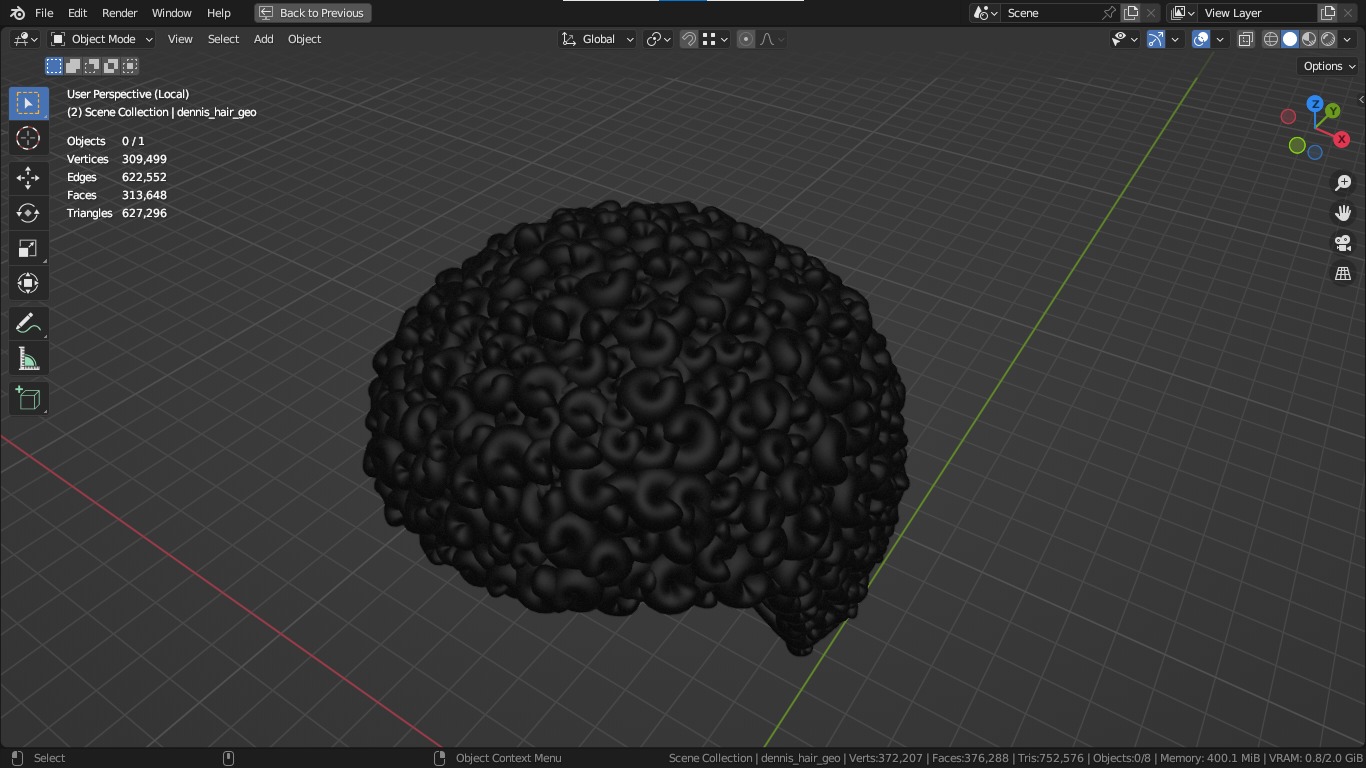Screen dimensions: 1366x768
Task: Open the Options dropdown
Action: (1329, 66)
